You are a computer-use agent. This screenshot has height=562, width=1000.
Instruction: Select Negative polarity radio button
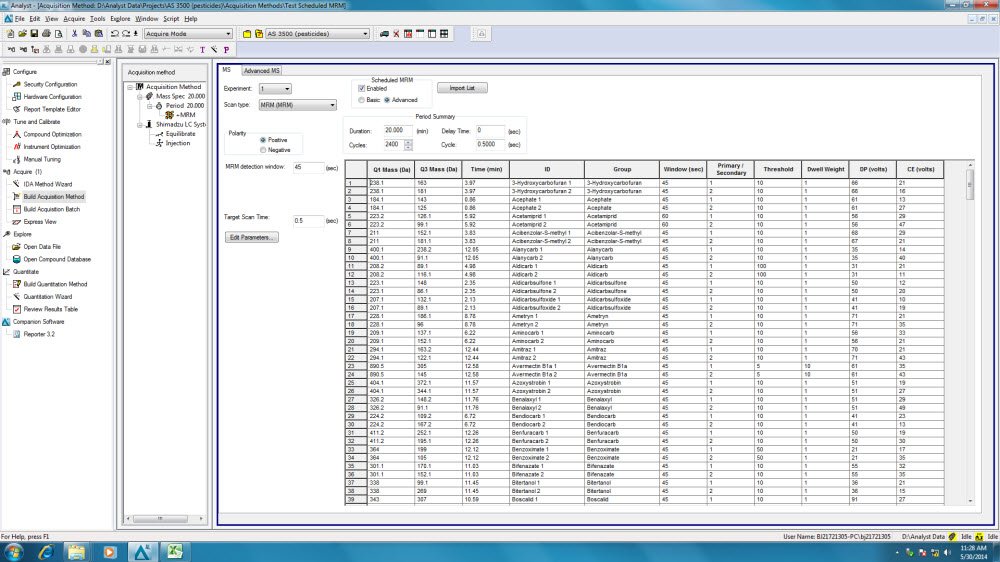click(x=263, y=149)
